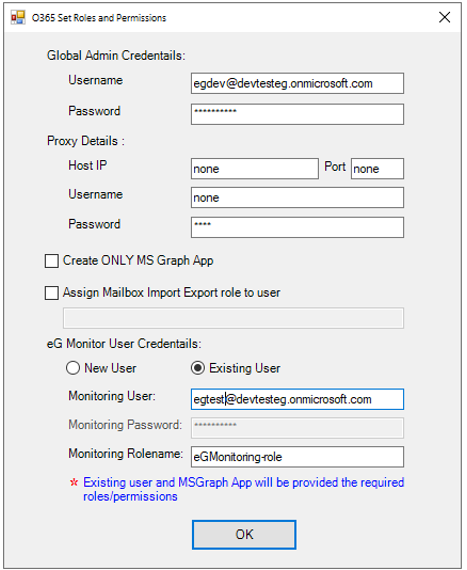Click the disabled mailbox role user field

[233, 318]
